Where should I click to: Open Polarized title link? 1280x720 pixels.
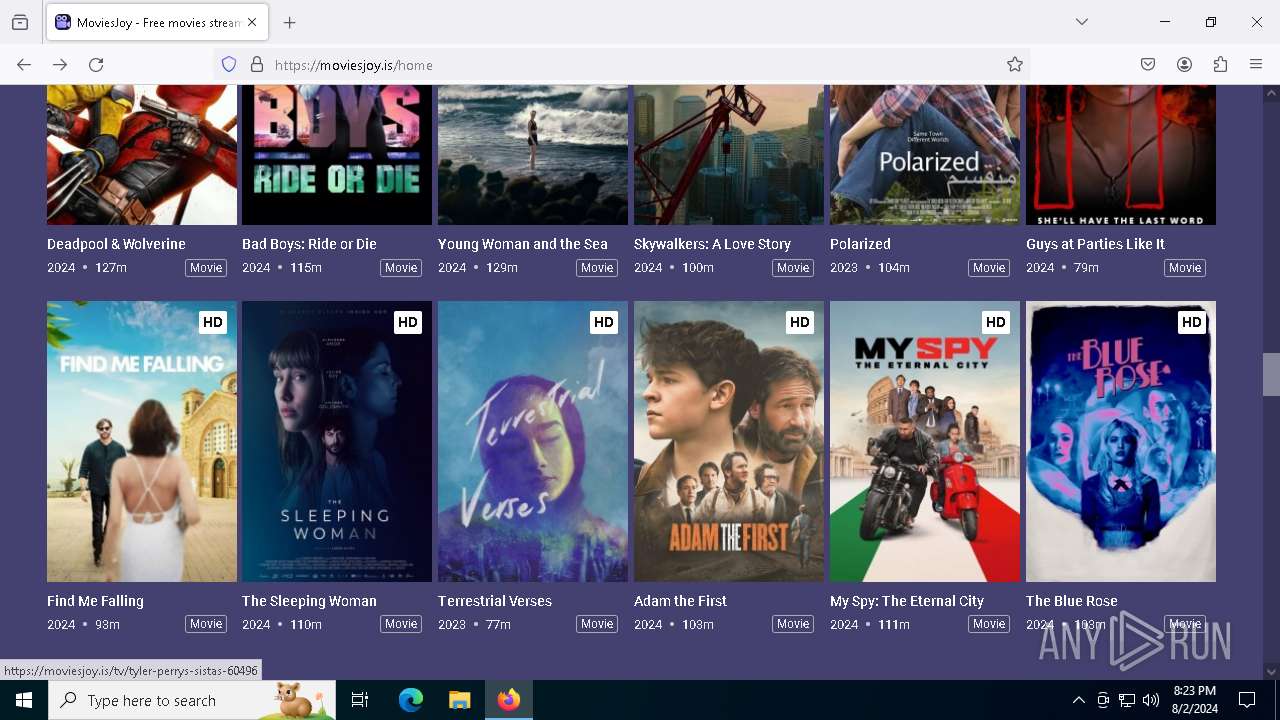point(860,244)
